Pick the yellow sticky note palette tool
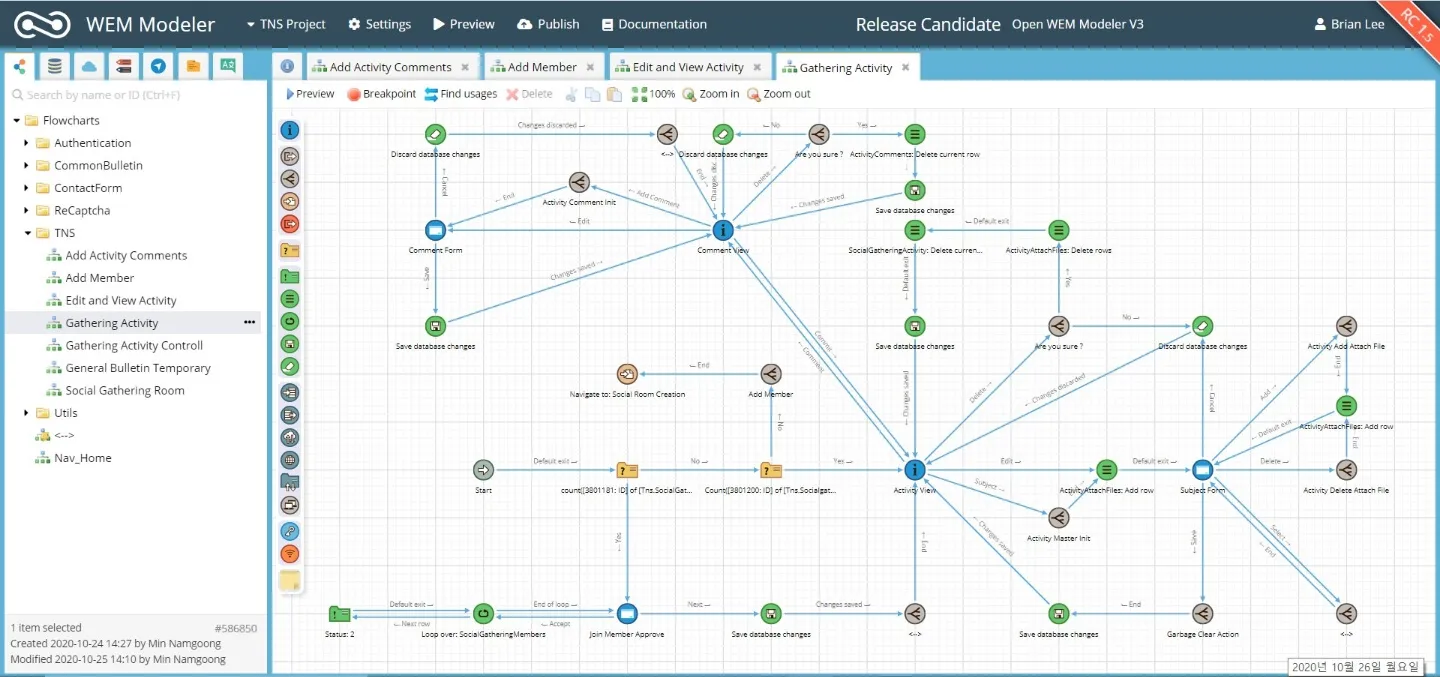Screen dimensions: 1440x677 tap(290, 581)
